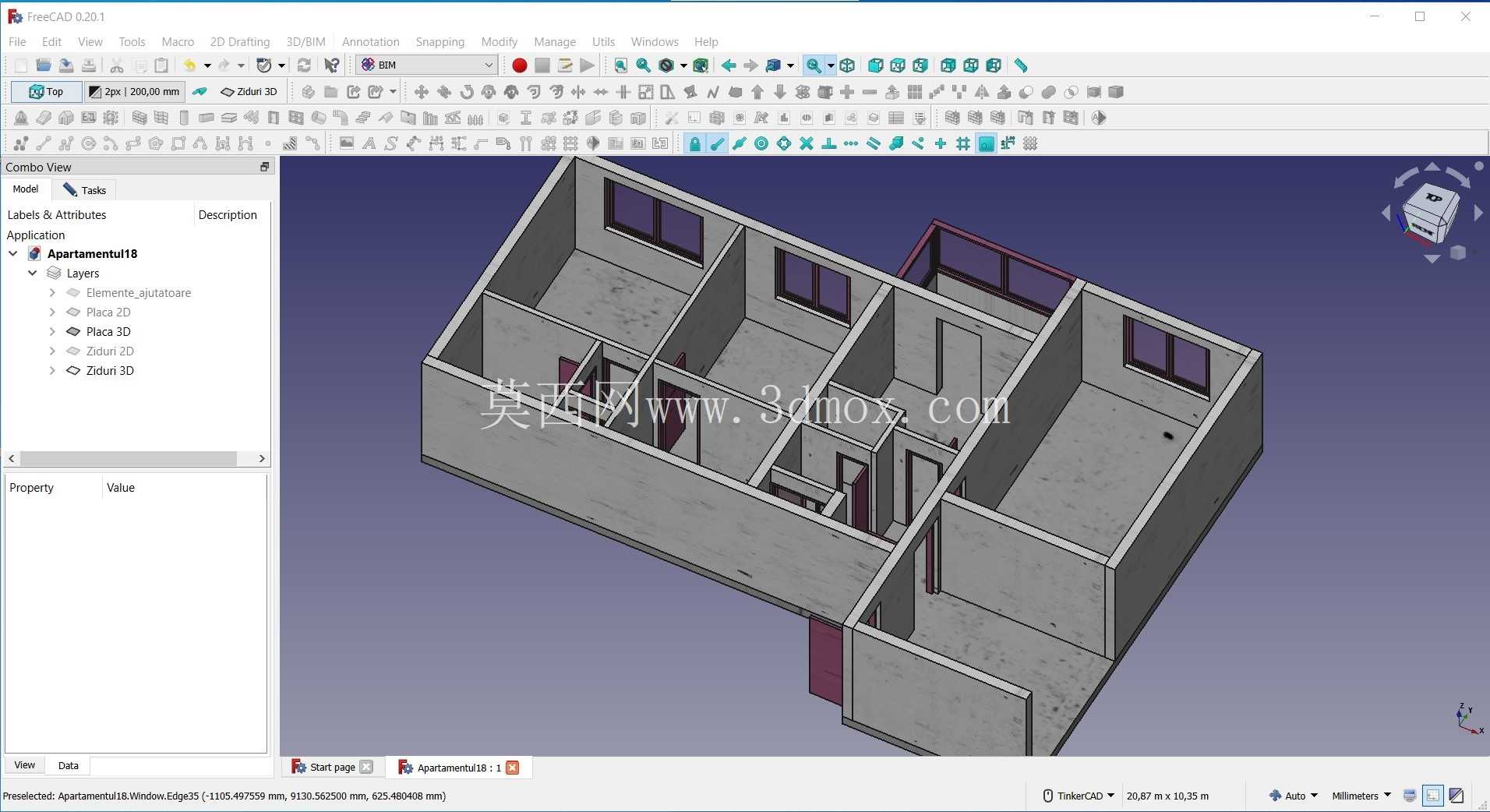Image resolution: width=1490 pixels, height=812 pixels.
Task: Set the front view cube icon
Action: 876,65
